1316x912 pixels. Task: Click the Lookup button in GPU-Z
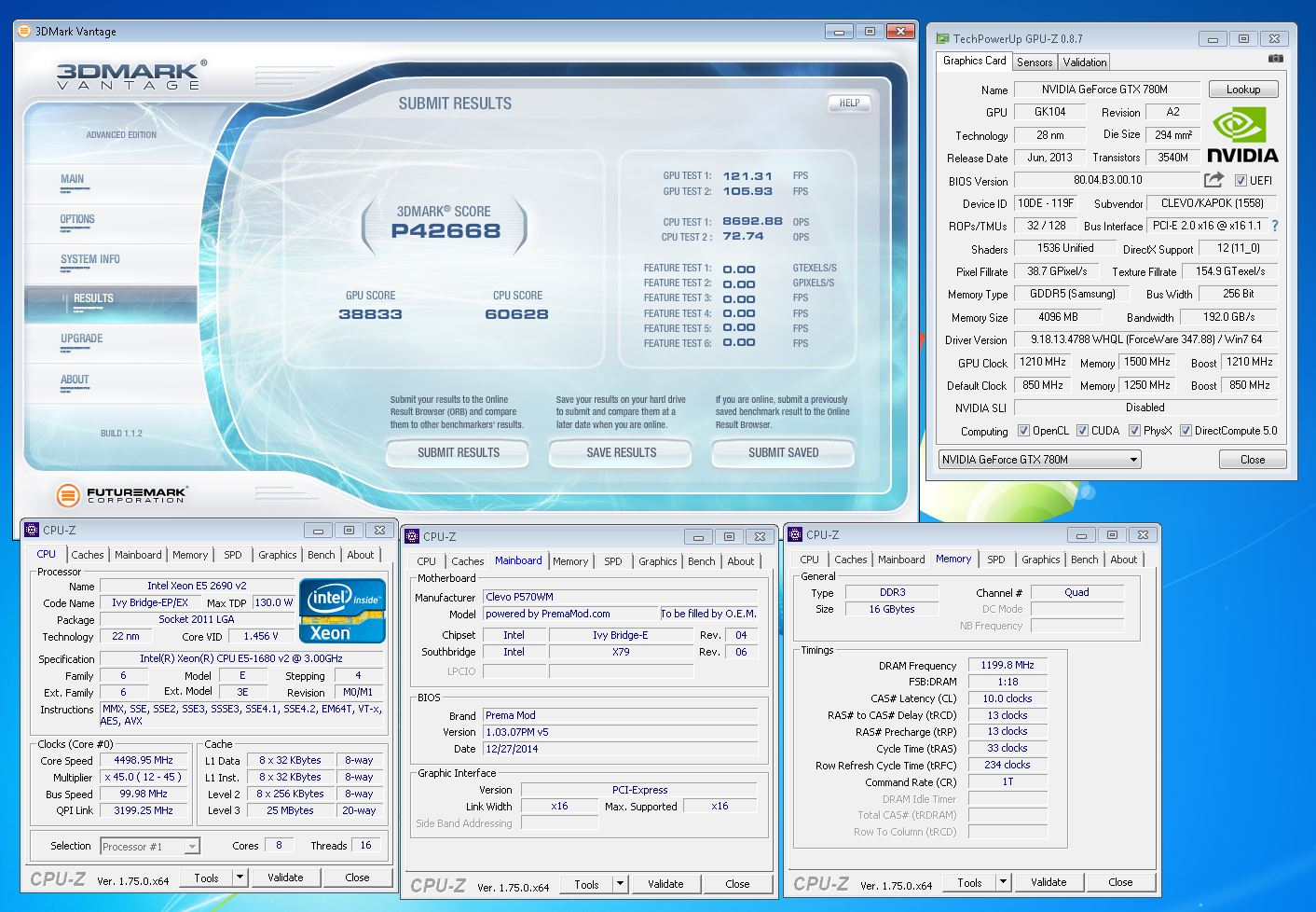[1243, 90]
